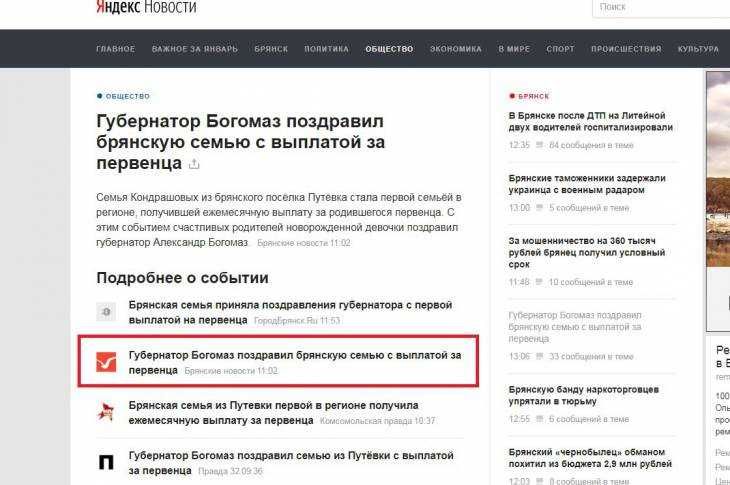The height and width of the screenshot is (485, 730).
Task: Click the black 'П' Правда 32 icon
Action: [106, 462]
